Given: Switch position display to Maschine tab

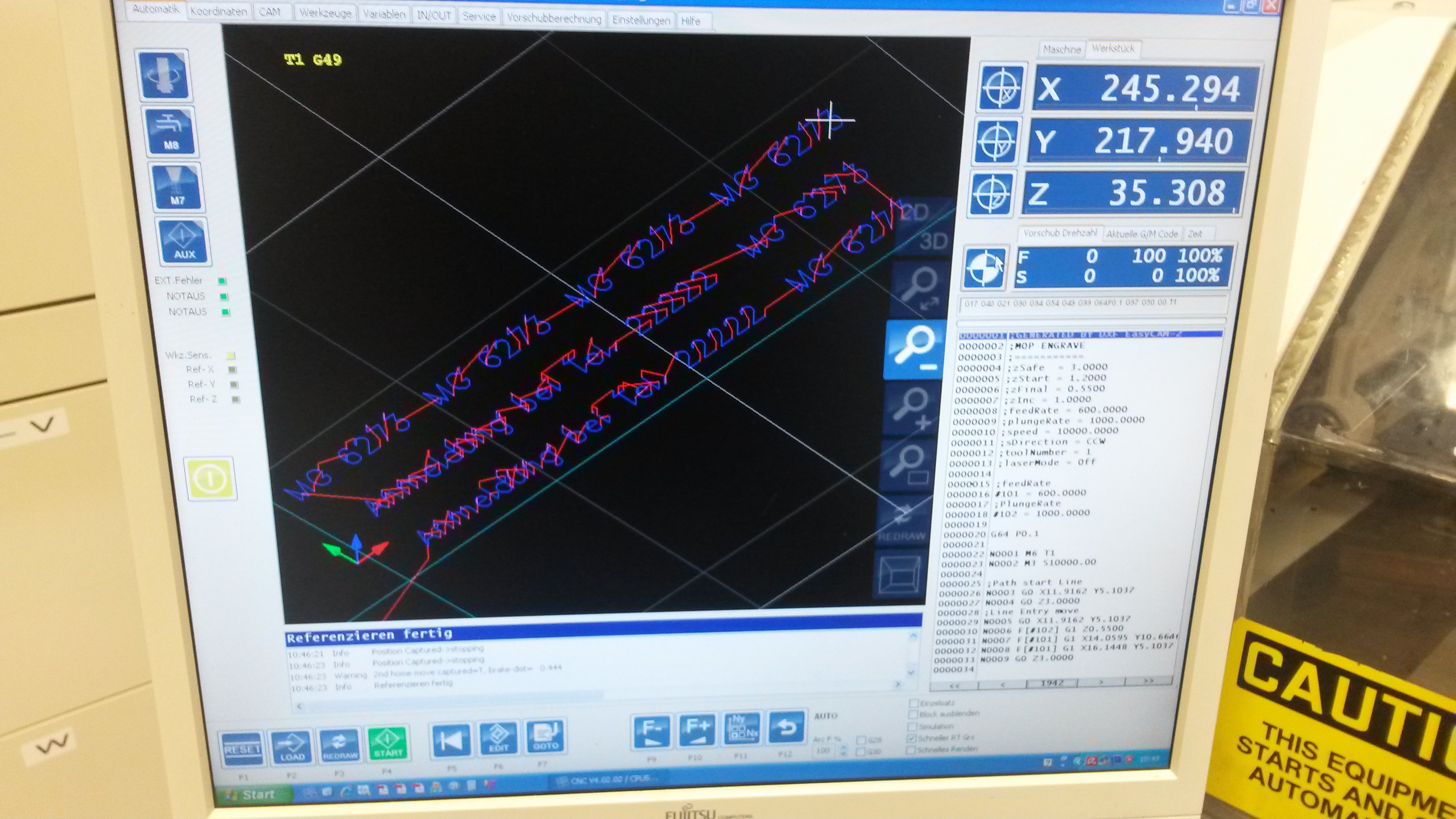Looking at the screenshot, I should tap(1062, 49).
